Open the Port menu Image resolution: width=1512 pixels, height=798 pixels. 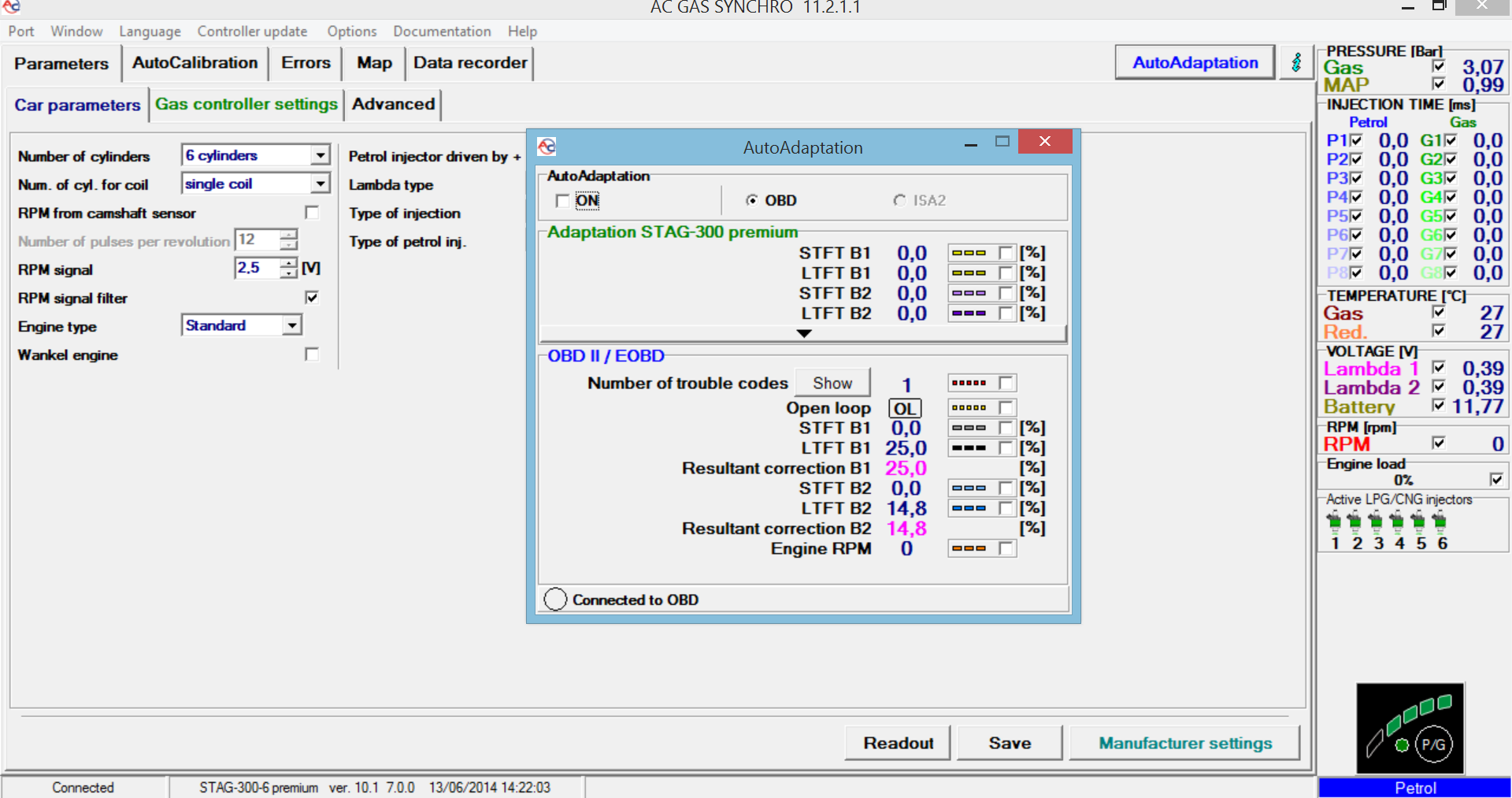click(21, 32)
